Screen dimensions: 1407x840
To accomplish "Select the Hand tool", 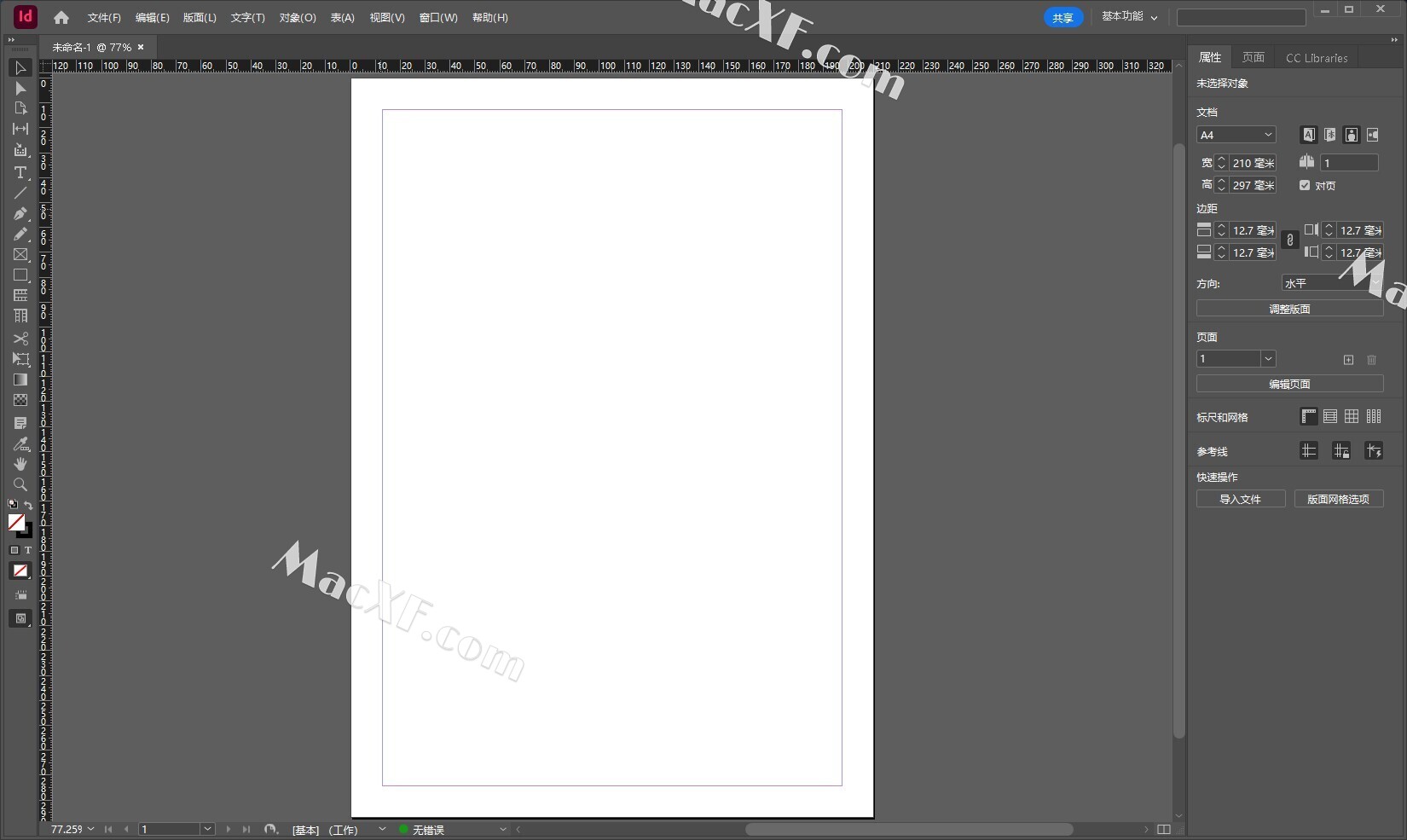I will 20,464.
